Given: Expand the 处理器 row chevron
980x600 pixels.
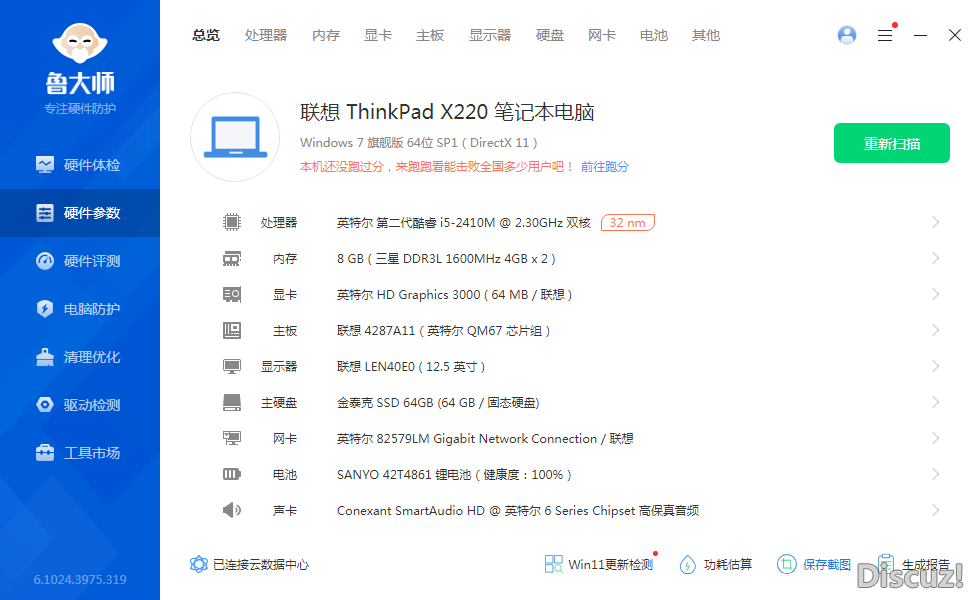Looking at the screenshot, I should tap(936, 222).
